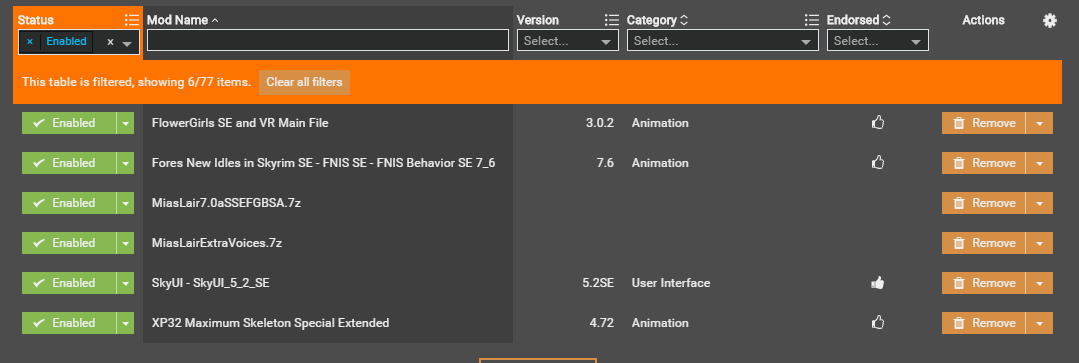The height and width of the screenshot is (363, 1079).
Task: Open table settings gear icon
Action: pyautogui.click(x=1049, y=21)
